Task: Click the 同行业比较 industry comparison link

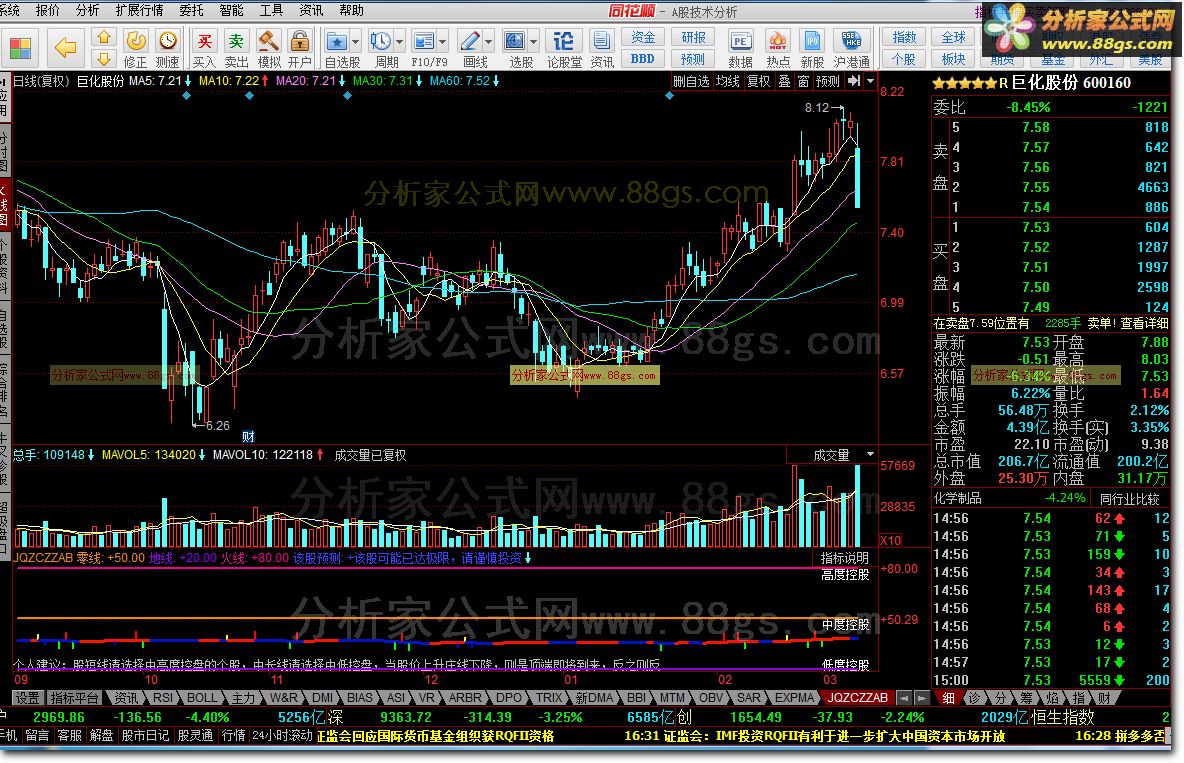Action: click(x=1130, y=499)
